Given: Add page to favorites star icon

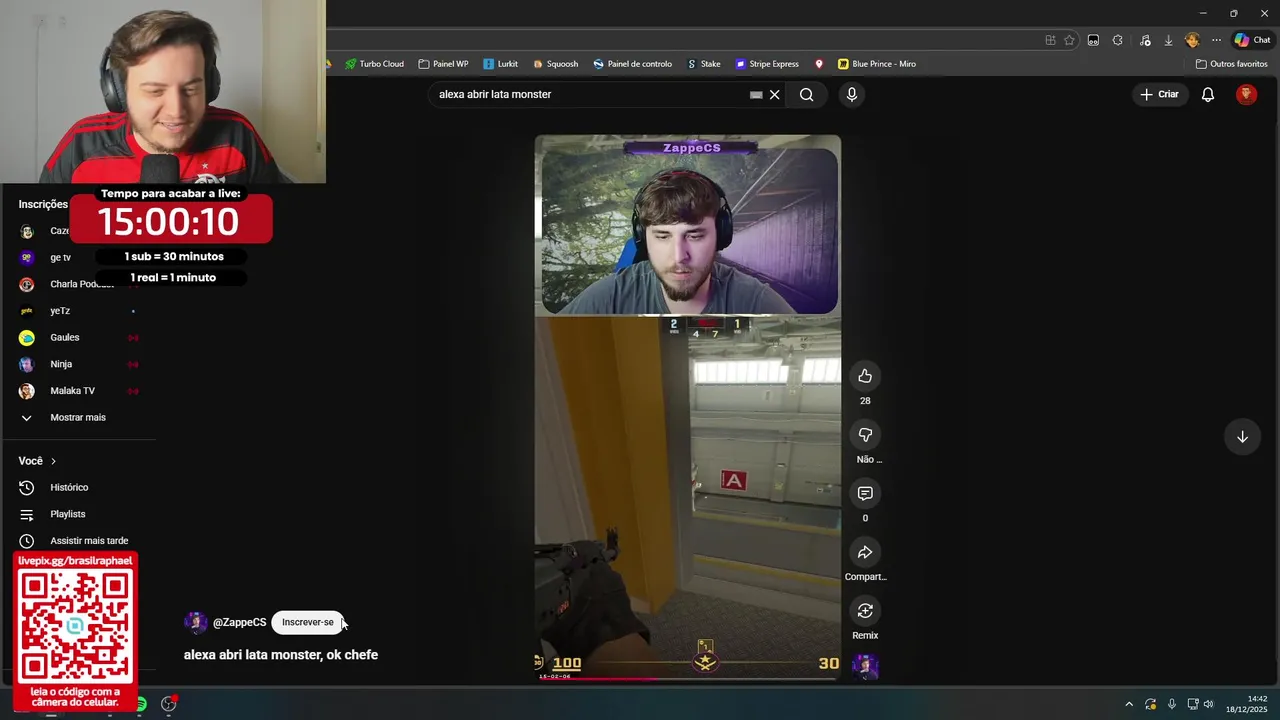Looking at the screenshot, I should pos(1069,40).
